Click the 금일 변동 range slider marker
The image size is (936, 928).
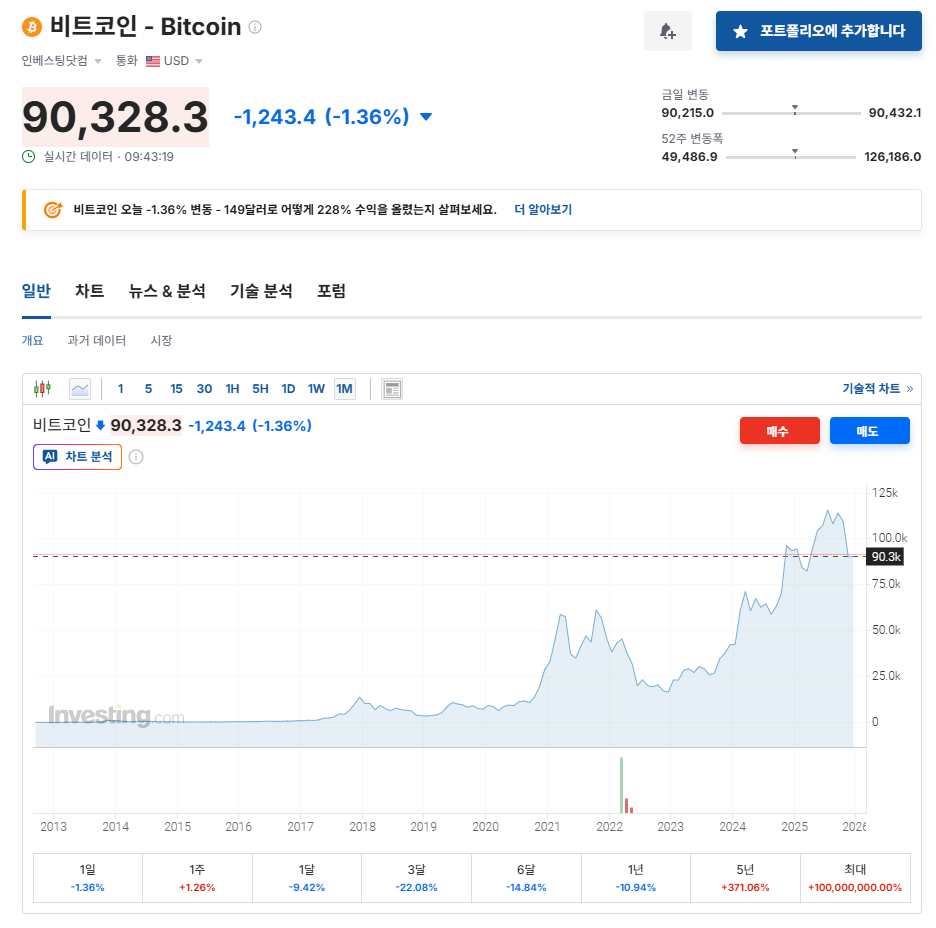(x=795, y=109)
